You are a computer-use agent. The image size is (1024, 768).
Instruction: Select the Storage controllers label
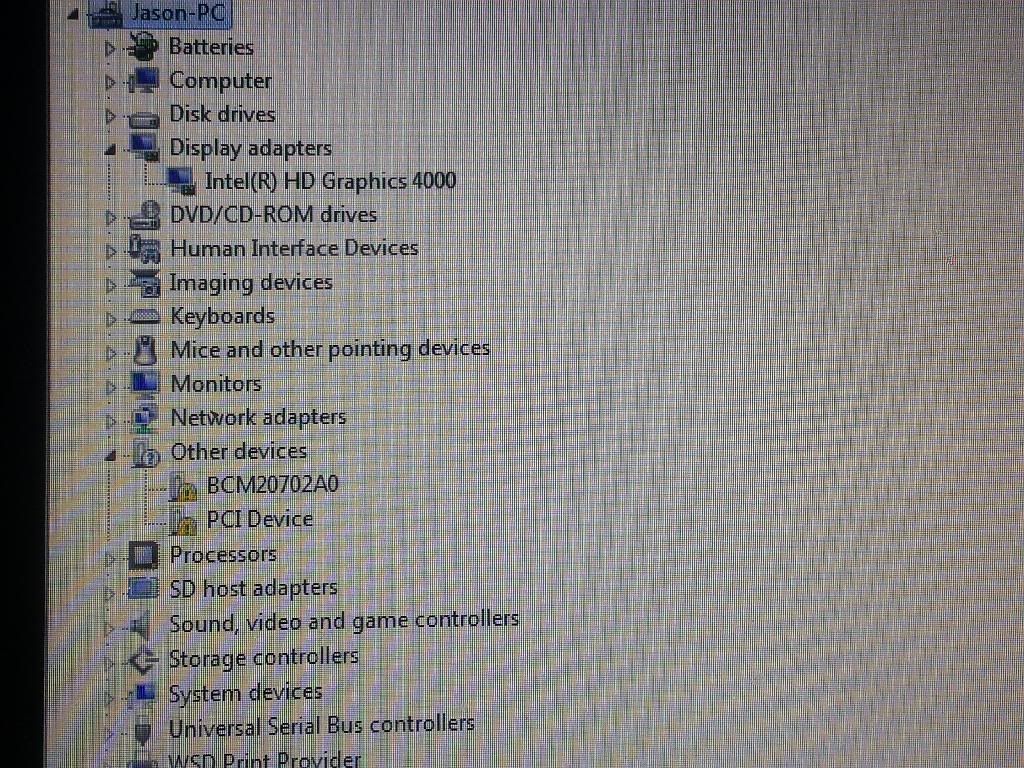pyautogui.click(x=264, y=658)
